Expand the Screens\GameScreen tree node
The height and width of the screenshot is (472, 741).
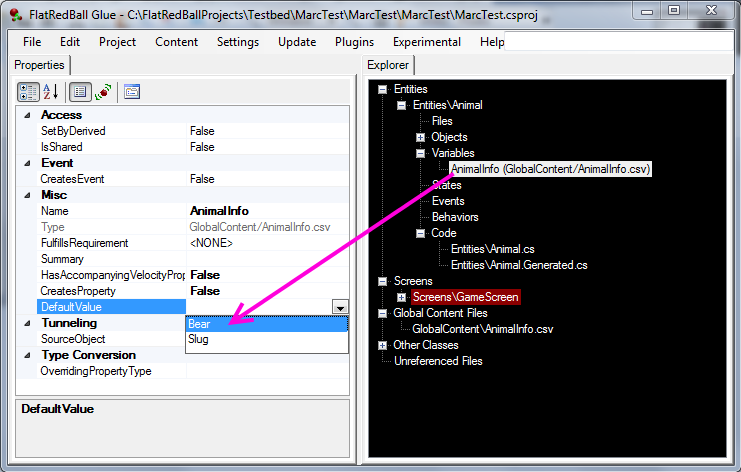click(402, 297)
